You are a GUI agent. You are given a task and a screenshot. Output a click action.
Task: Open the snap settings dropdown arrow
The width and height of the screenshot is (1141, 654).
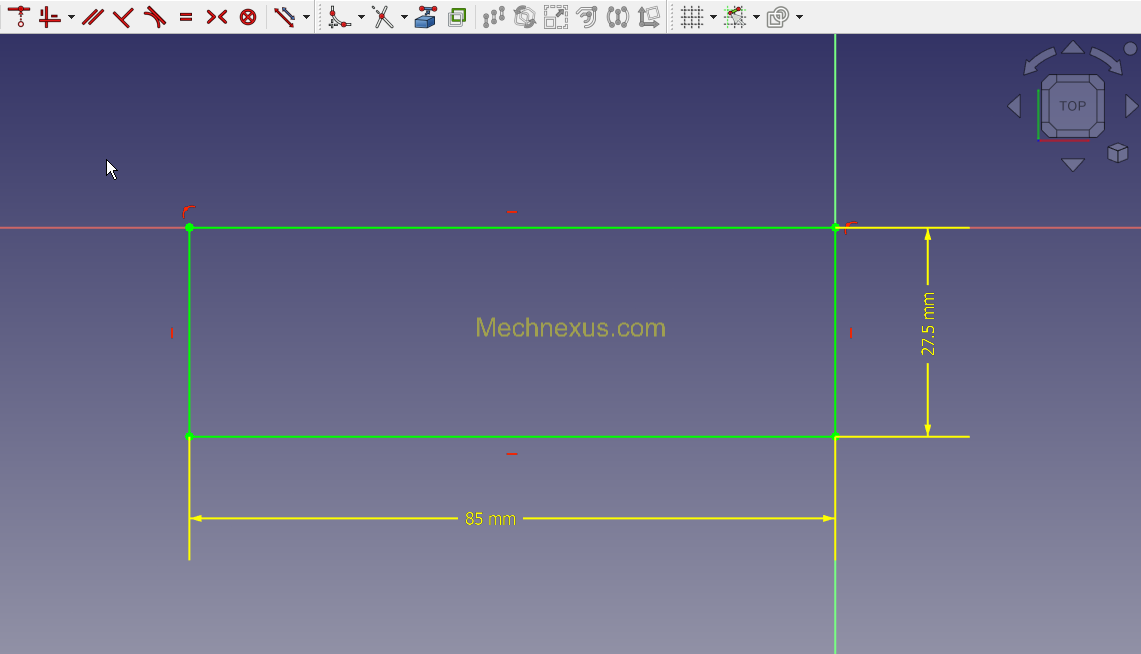coord(756,17)
